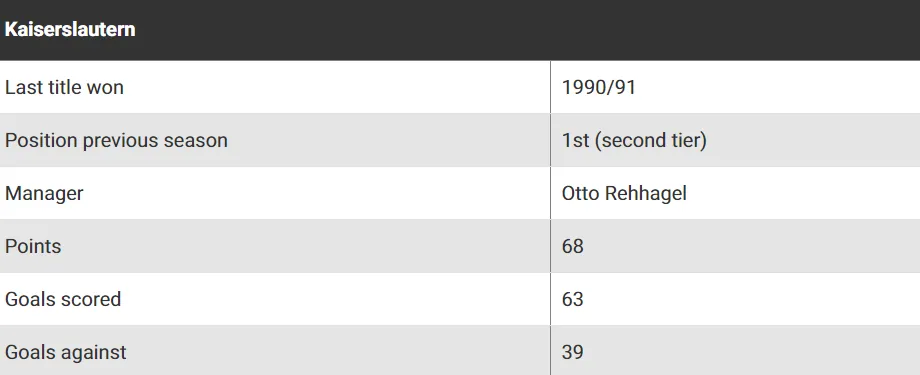920x375 pixels.
Task: Select the 'Goals scored' label
Action: pyautogui.click(x=63, y=299)
